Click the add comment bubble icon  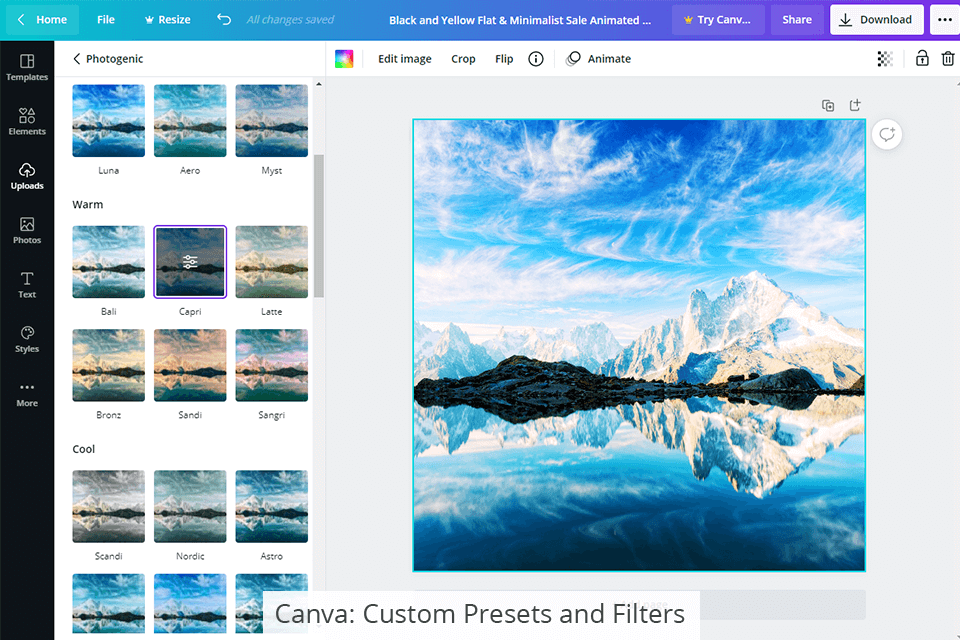pos(887,135)
